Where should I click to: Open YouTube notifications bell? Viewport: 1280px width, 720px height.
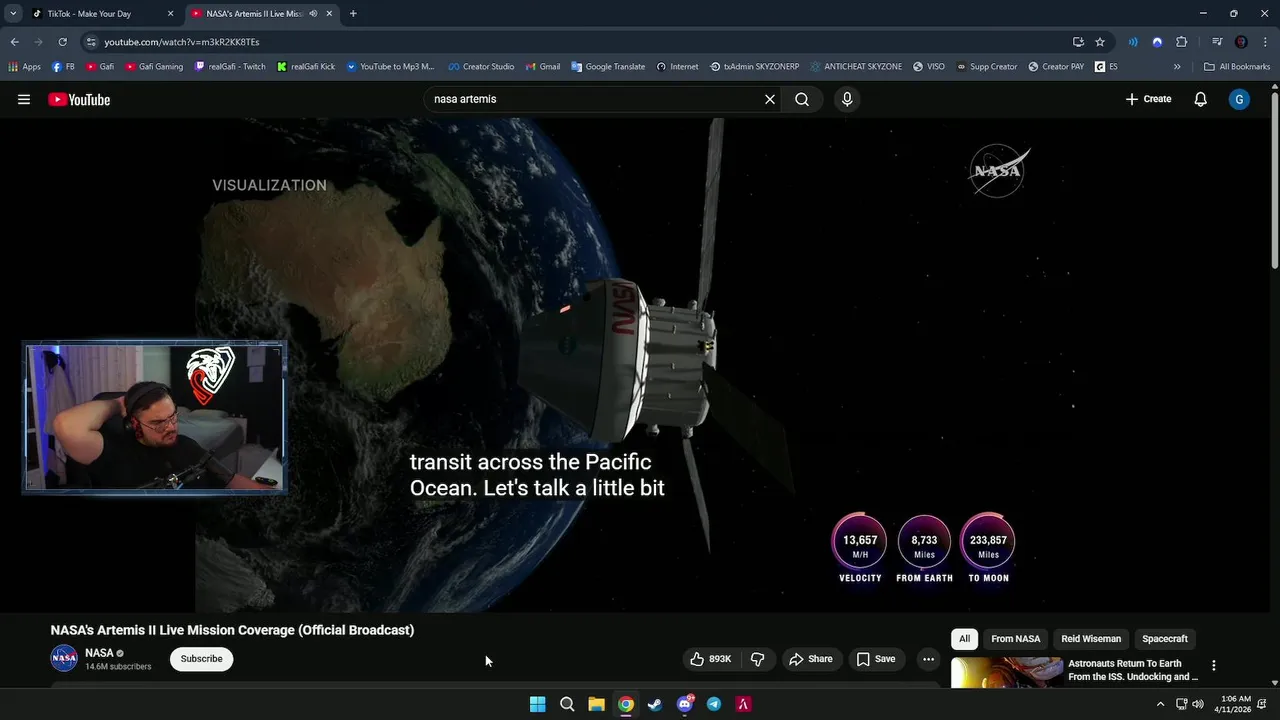[1201, 99]
